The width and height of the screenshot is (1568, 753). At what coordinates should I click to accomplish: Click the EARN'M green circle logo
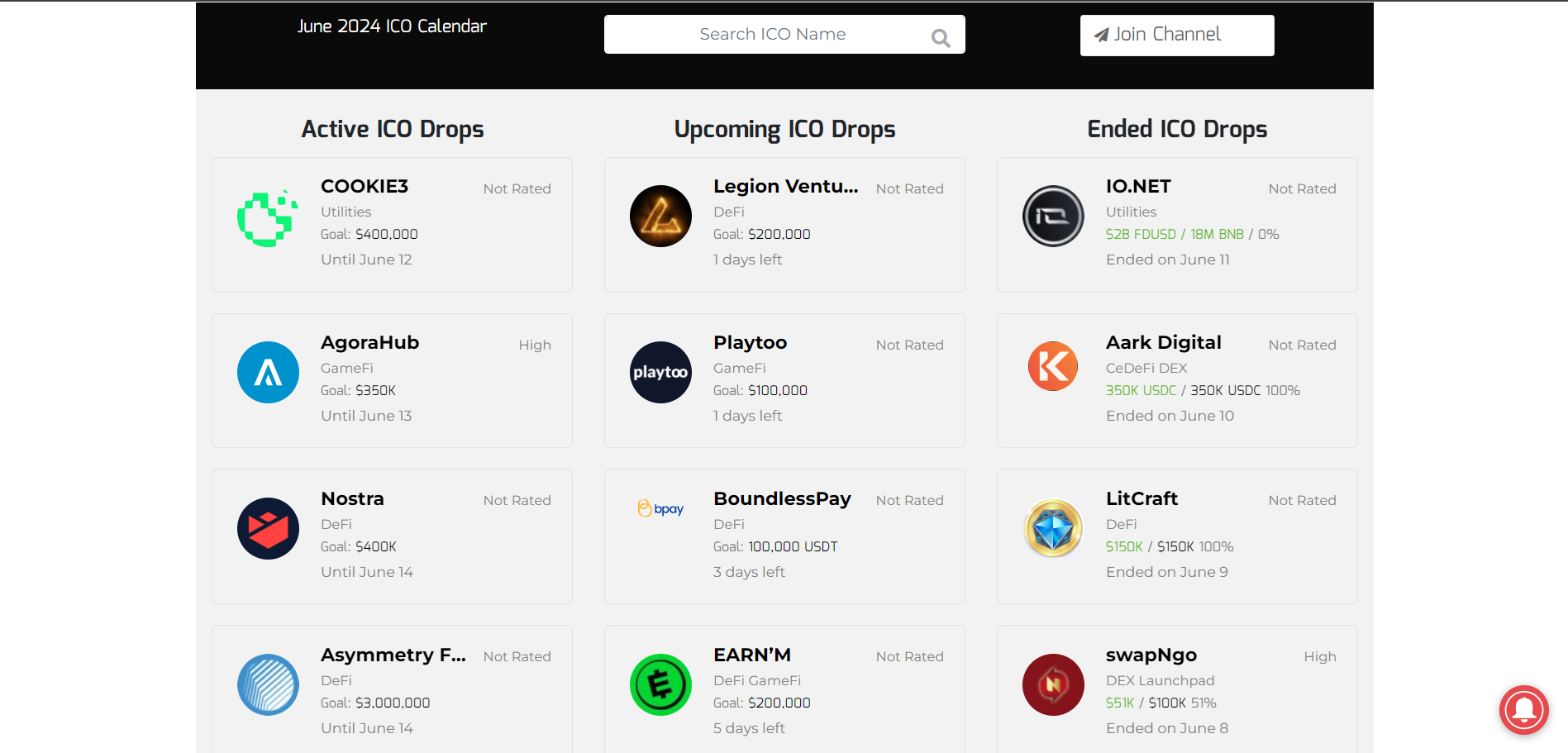660,684
